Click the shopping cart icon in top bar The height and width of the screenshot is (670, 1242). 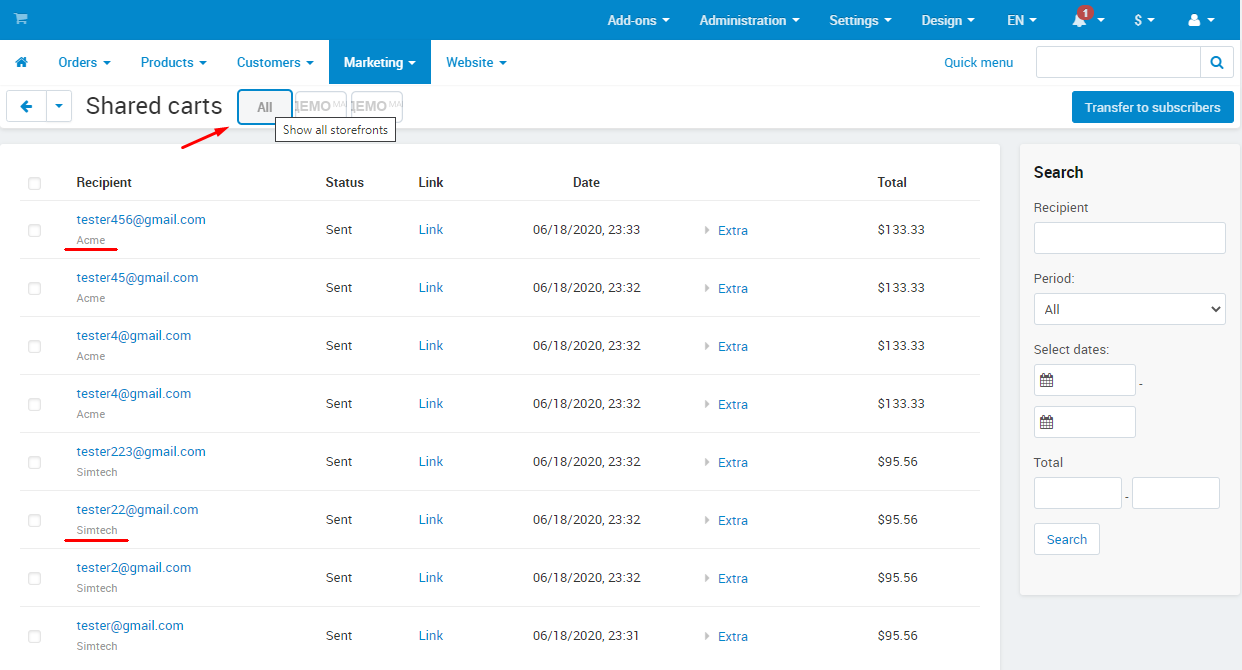pos(20,19)
